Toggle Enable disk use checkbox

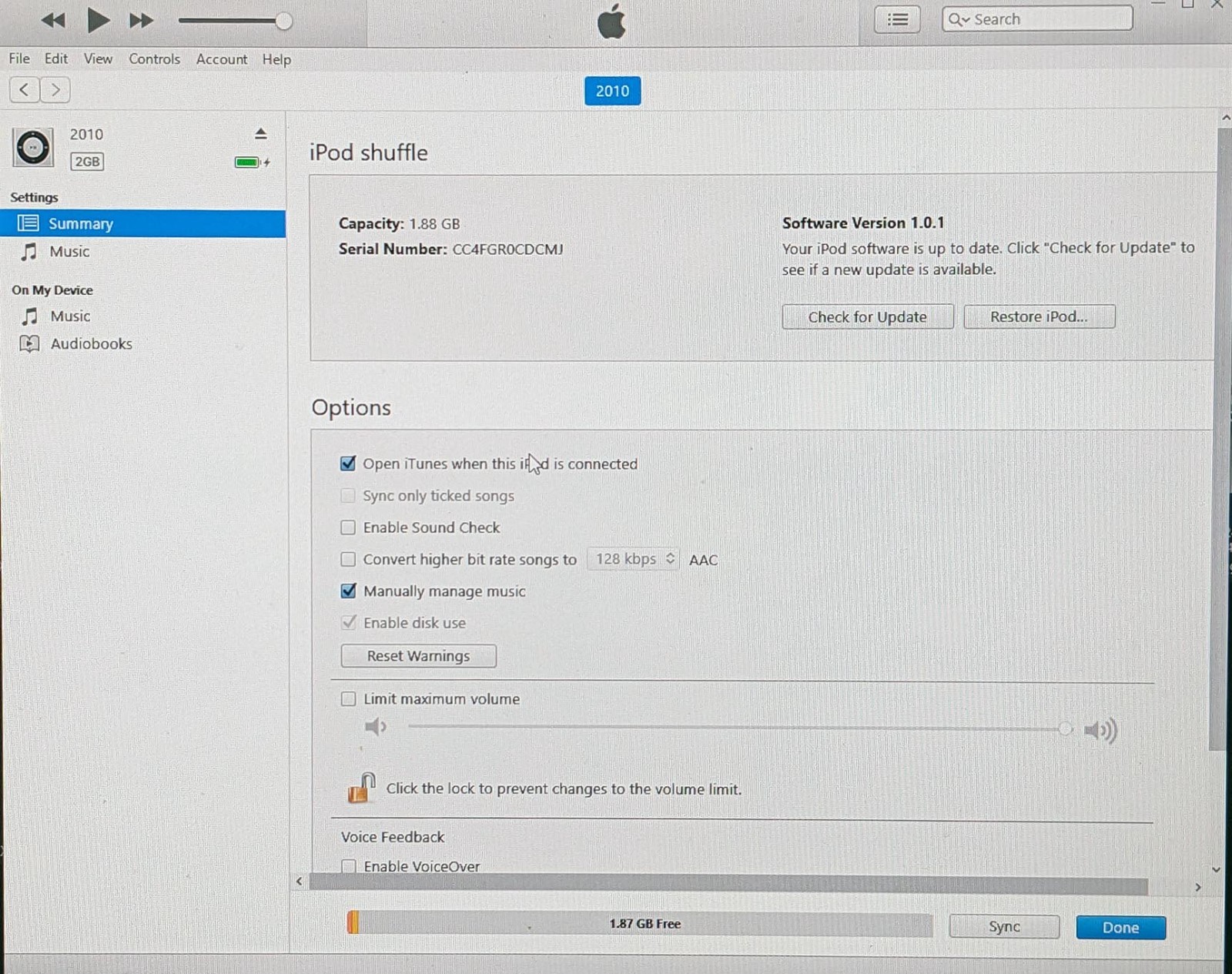click(349, 622)
